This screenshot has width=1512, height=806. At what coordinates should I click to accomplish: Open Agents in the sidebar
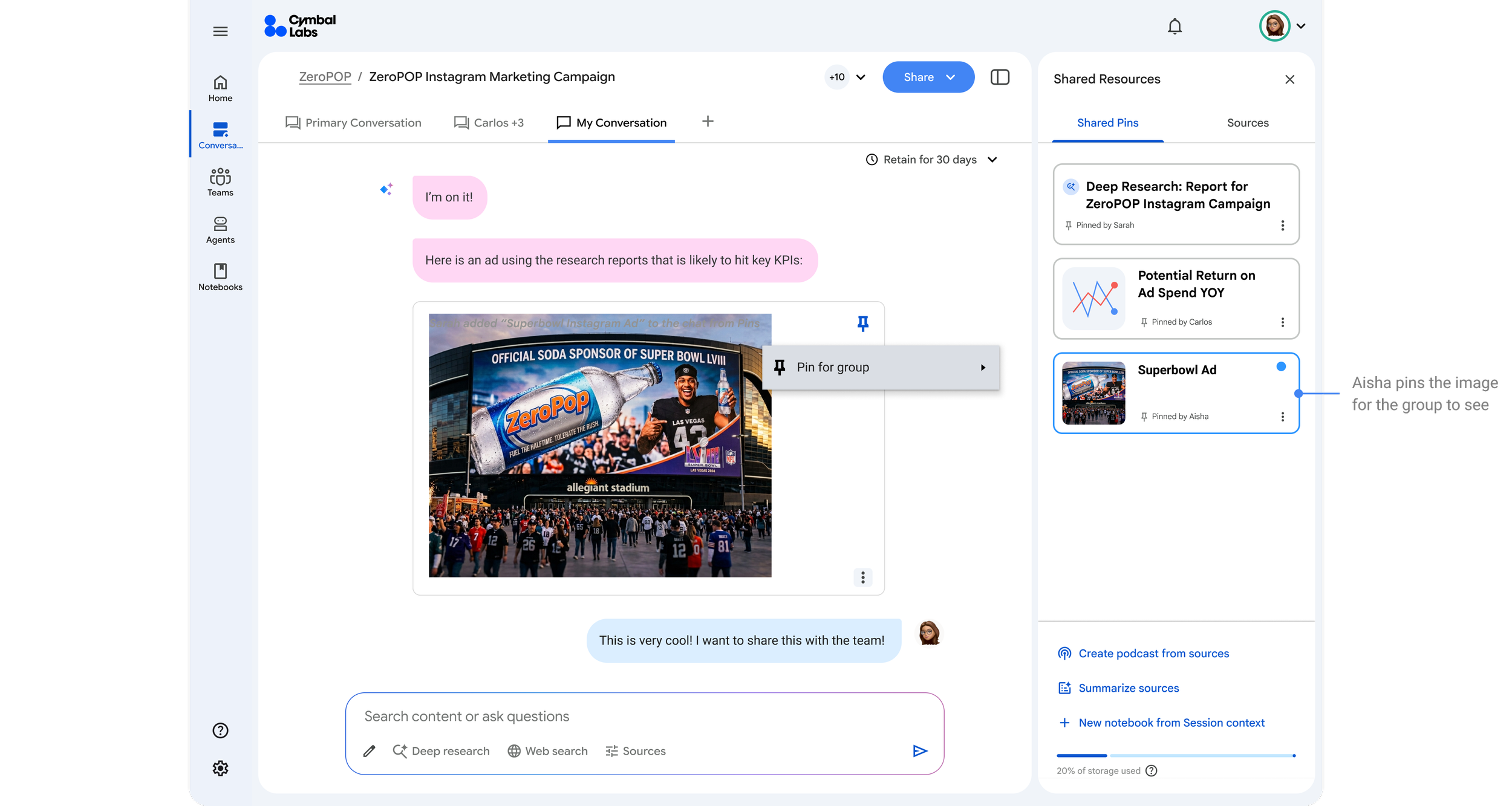(x=220, y=230)
